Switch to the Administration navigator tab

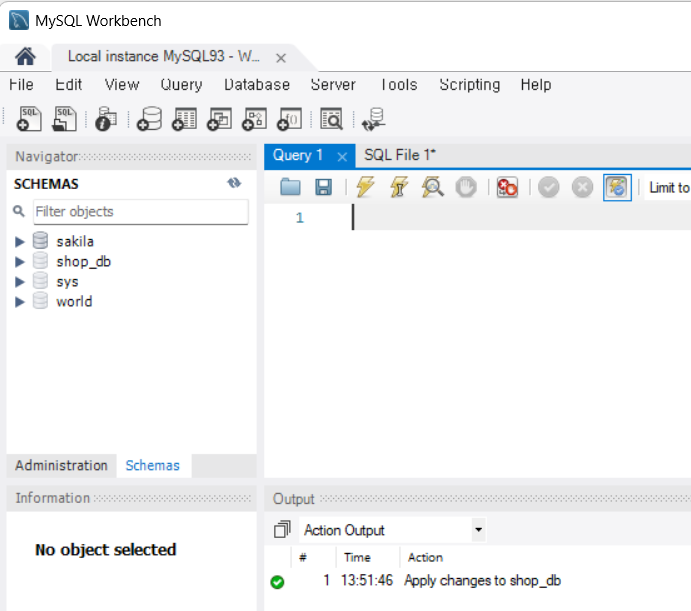61,466
